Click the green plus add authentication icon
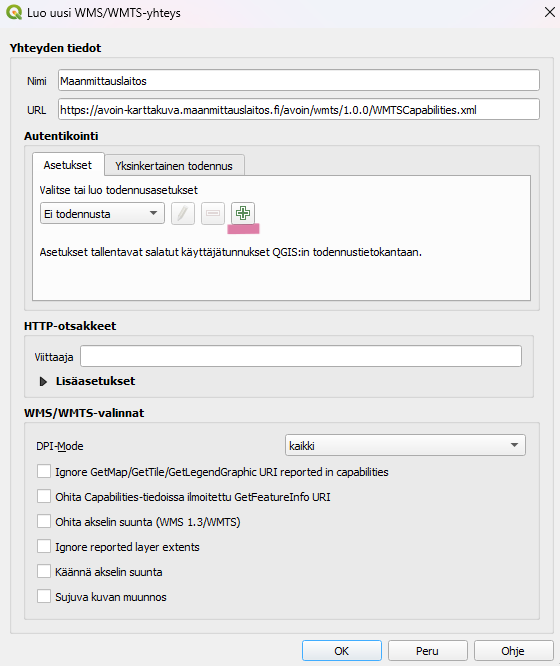This screenshot has width=560, height=666. point(243,213)
